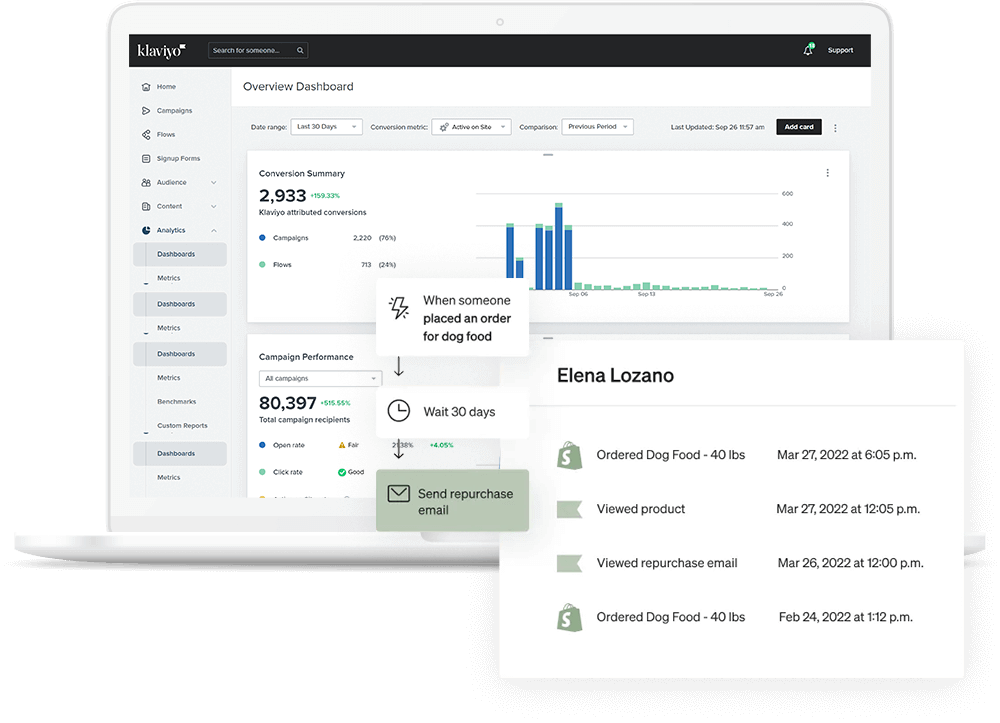Click the Shopify icon for the Feb 24 order

pyautogui.click(x=569, y=617)
